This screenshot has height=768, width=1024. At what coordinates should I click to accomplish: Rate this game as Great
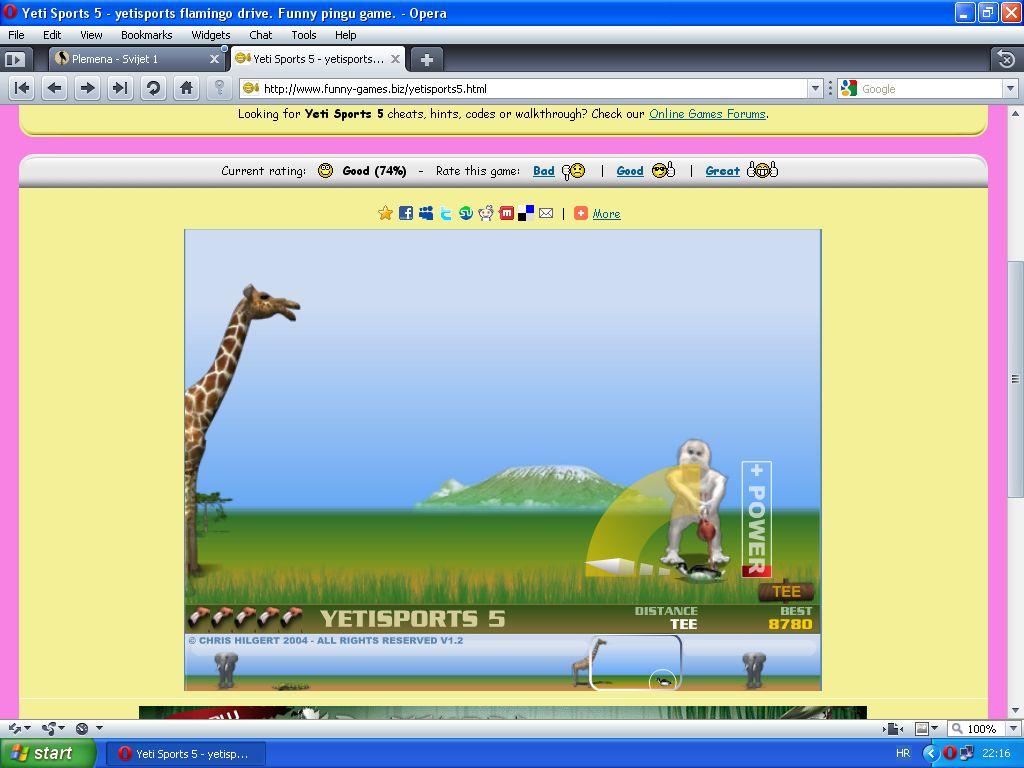click(722, 171)
